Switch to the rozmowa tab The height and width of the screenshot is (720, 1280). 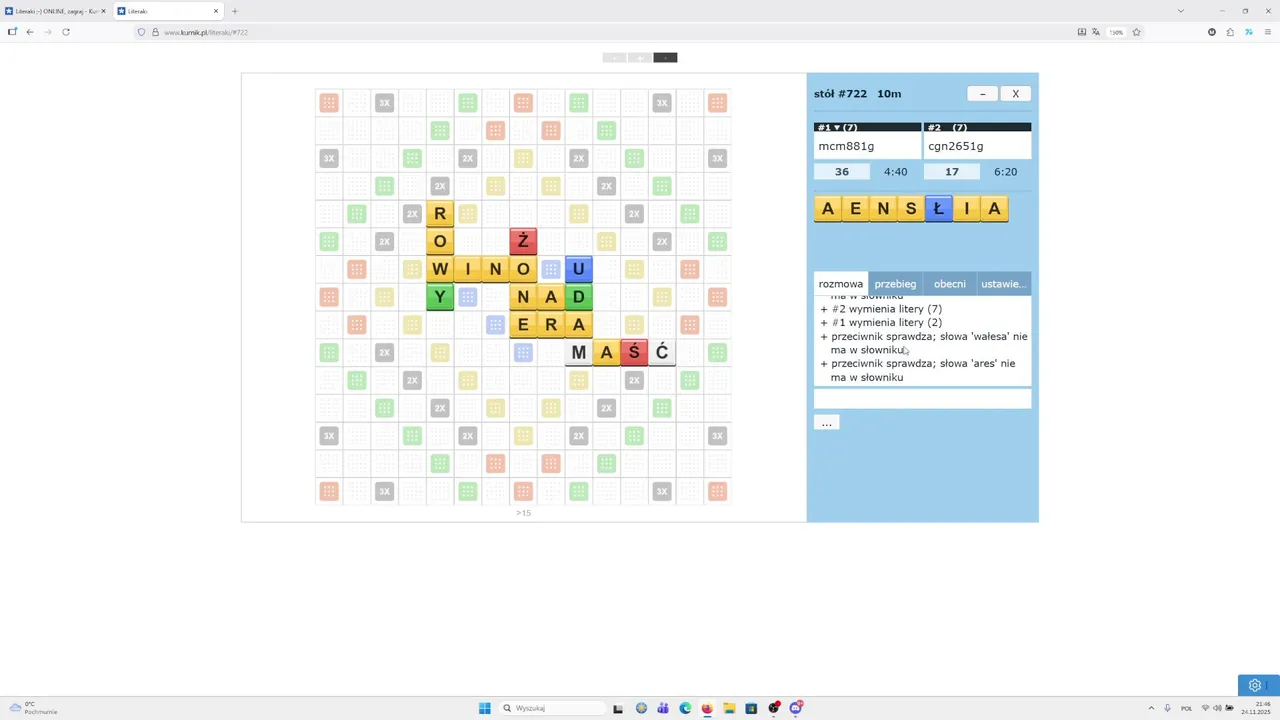(841, 284)
